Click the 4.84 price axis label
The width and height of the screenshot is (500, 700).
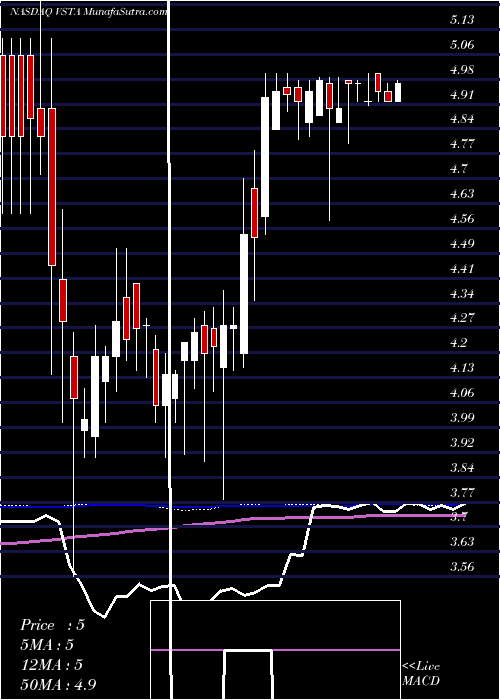[x=460, y=120]
